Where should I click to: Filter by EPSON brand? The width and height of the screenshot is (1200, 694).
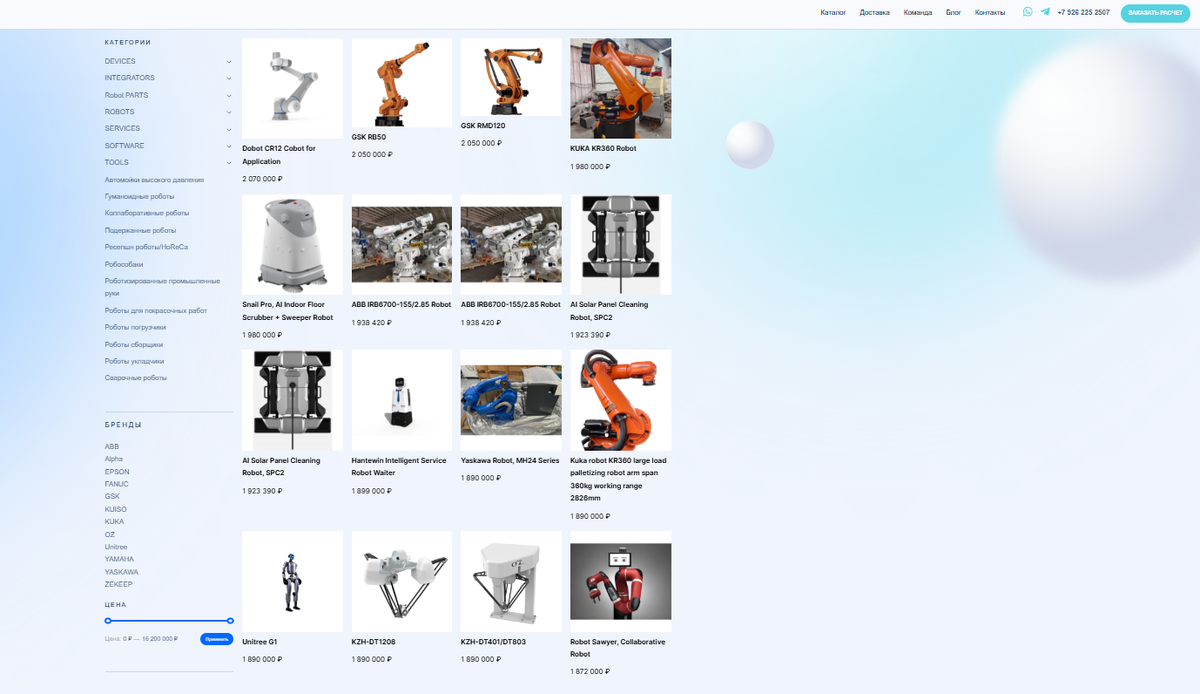117,471
